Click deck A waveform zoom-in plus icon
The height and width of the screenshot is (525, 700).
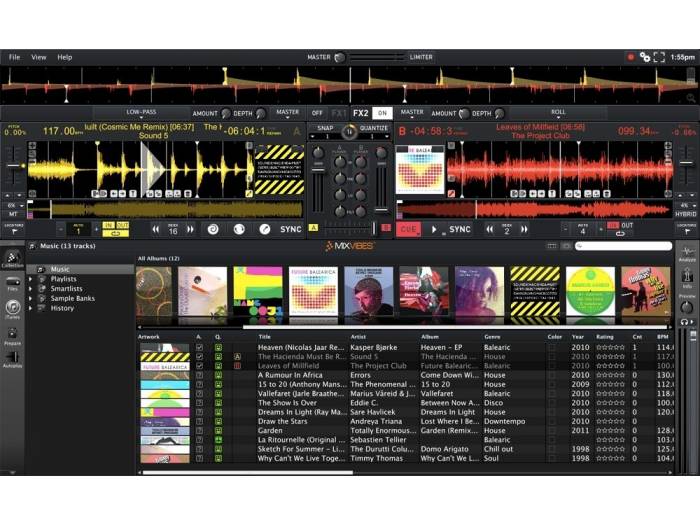[x=32, y=146]
